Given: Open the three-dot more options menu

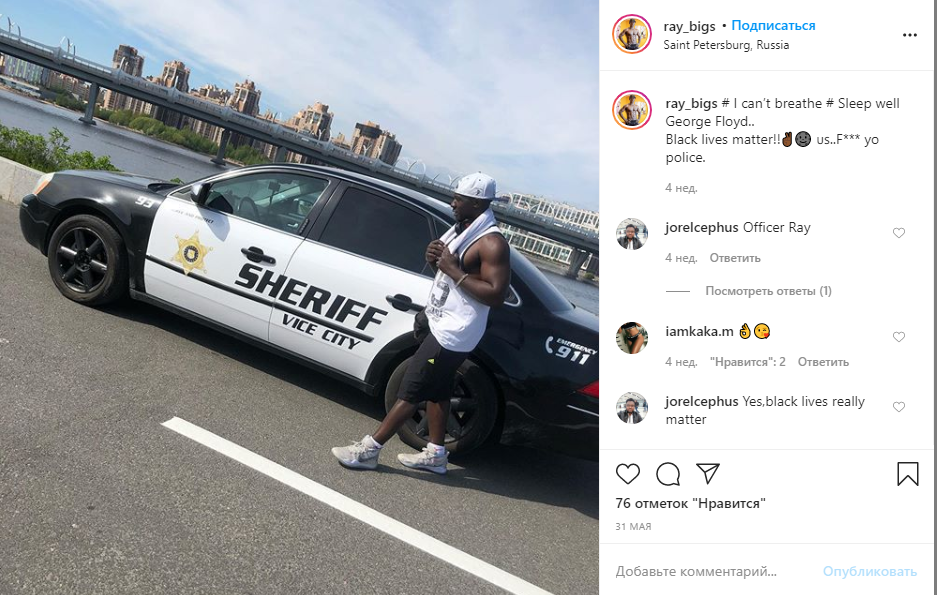Looking at the screenshot, I should click(x=910, y=35).
